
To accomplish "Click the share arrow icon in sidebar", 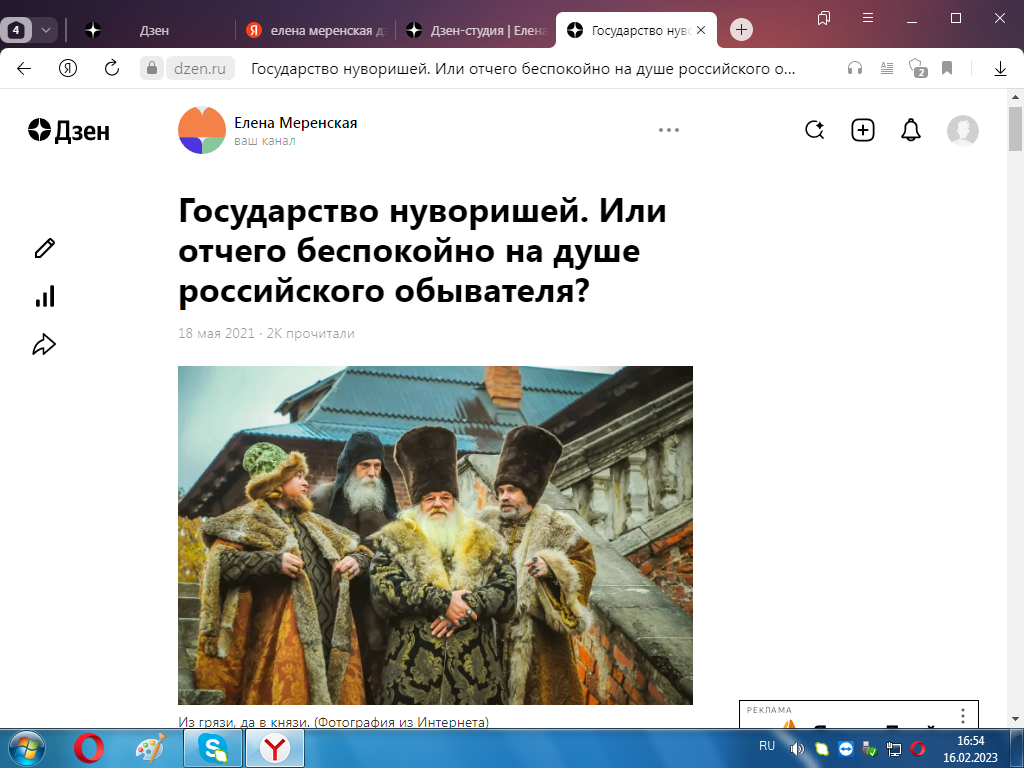I will (x=44, y=344).
